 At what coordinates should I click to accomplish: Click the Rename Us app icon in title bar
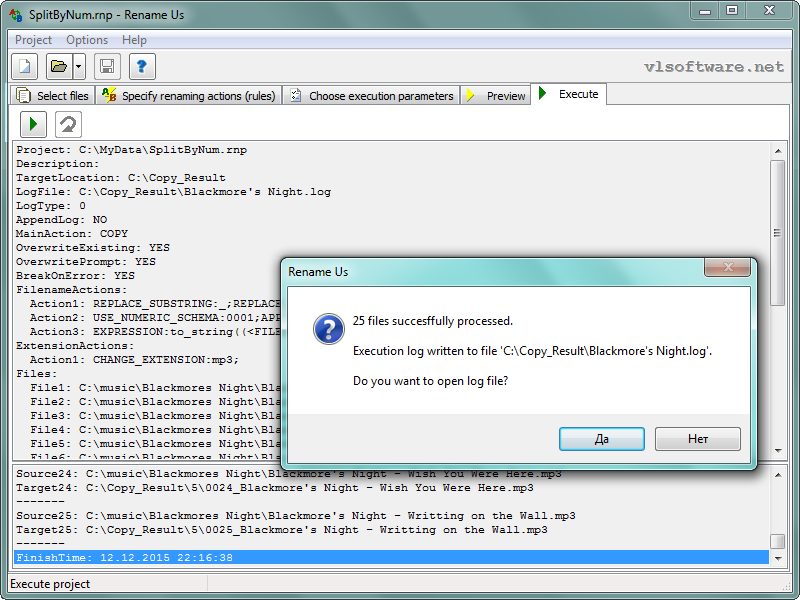click(16, 15)
